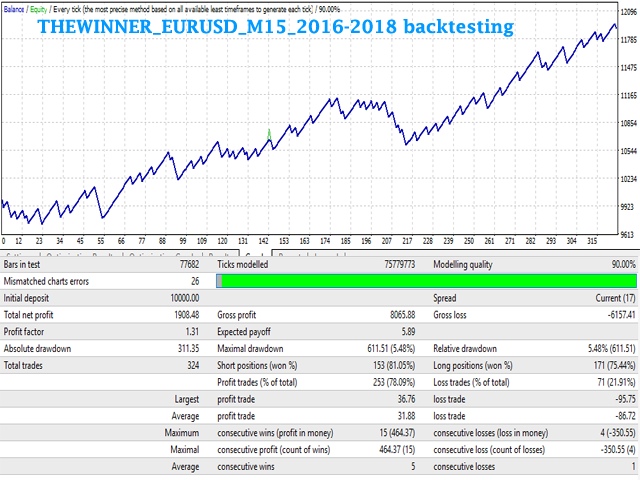
Task: Click the 'Bars in test' label
Action: coord(22,264)
